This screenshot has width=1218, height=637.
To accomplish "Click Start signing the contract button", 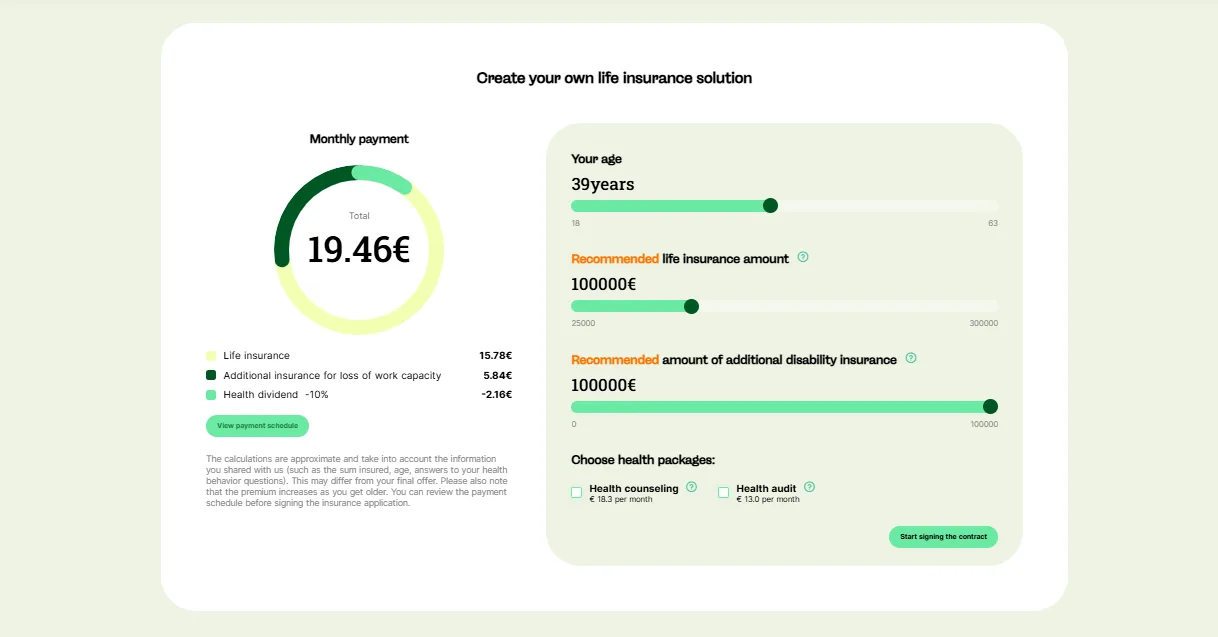I will [x=943, y=537].
